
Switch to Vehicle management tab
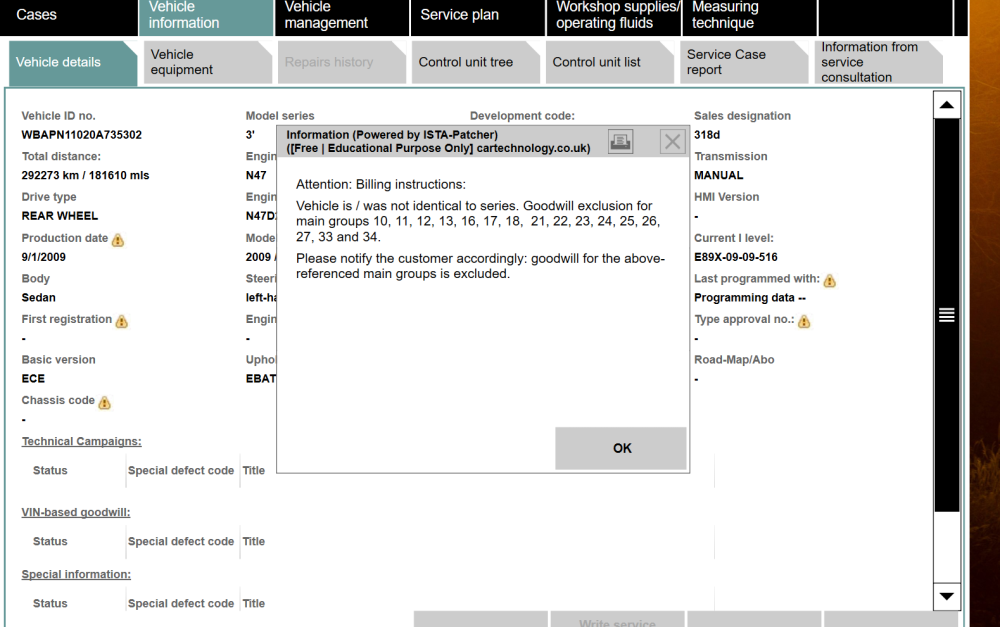pos(341,15)
